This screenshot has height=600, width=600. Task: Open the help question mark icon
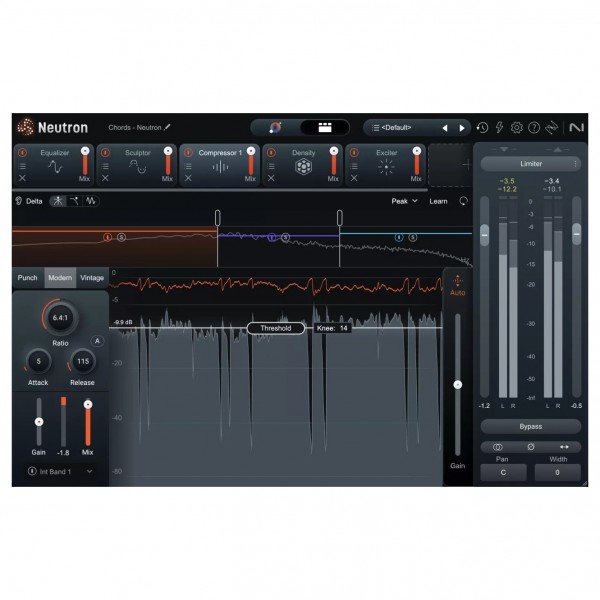[534, 127]
